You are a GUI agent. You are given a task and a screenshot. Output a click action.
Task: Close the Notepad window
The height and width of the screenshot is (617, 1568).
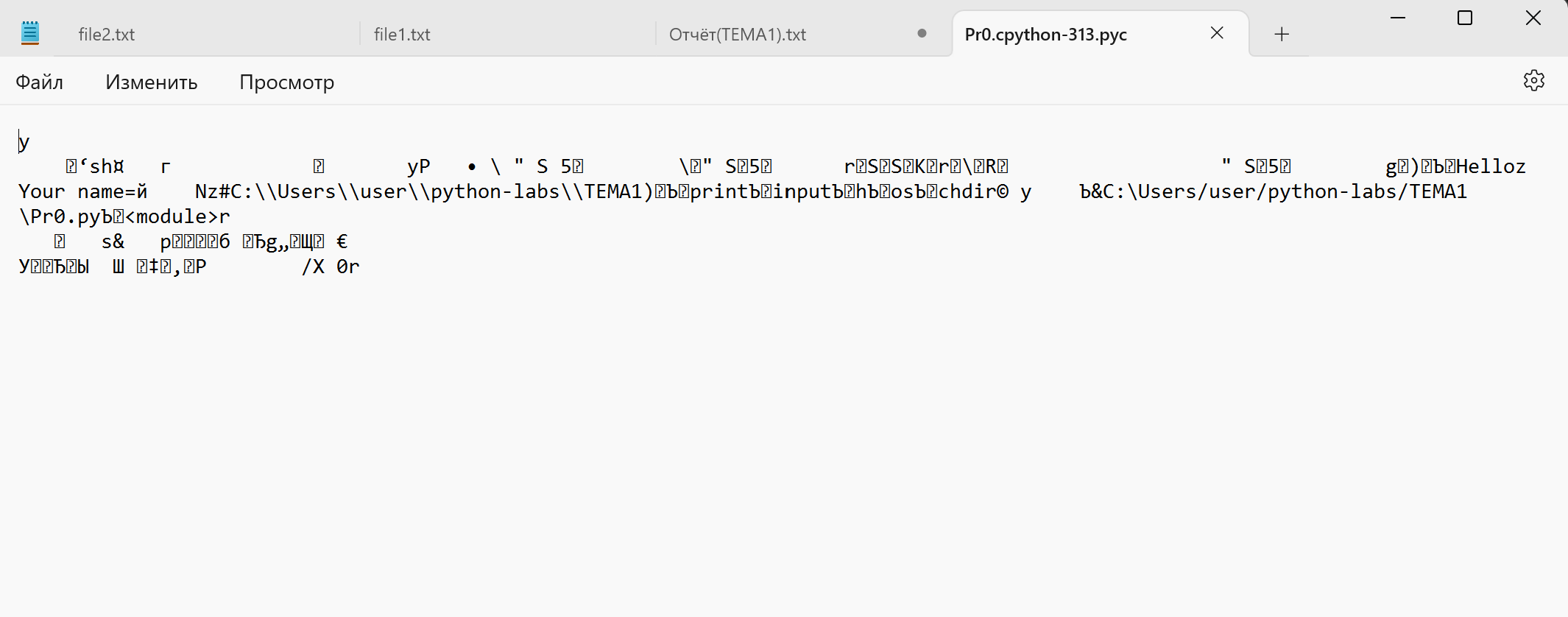click(1533, 18)
